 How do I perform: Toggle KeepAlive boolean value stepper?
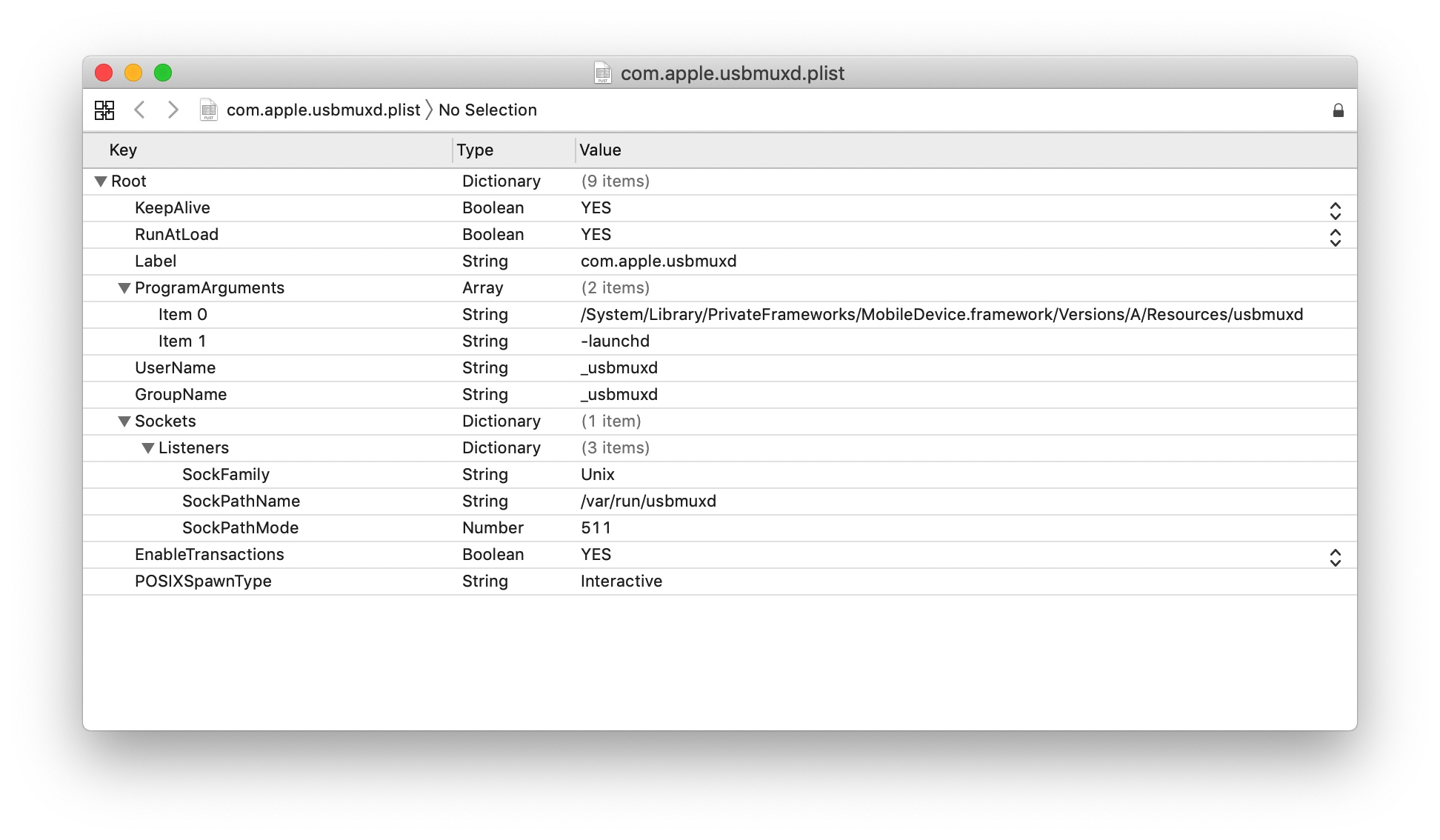click(x=1335, y=211)
